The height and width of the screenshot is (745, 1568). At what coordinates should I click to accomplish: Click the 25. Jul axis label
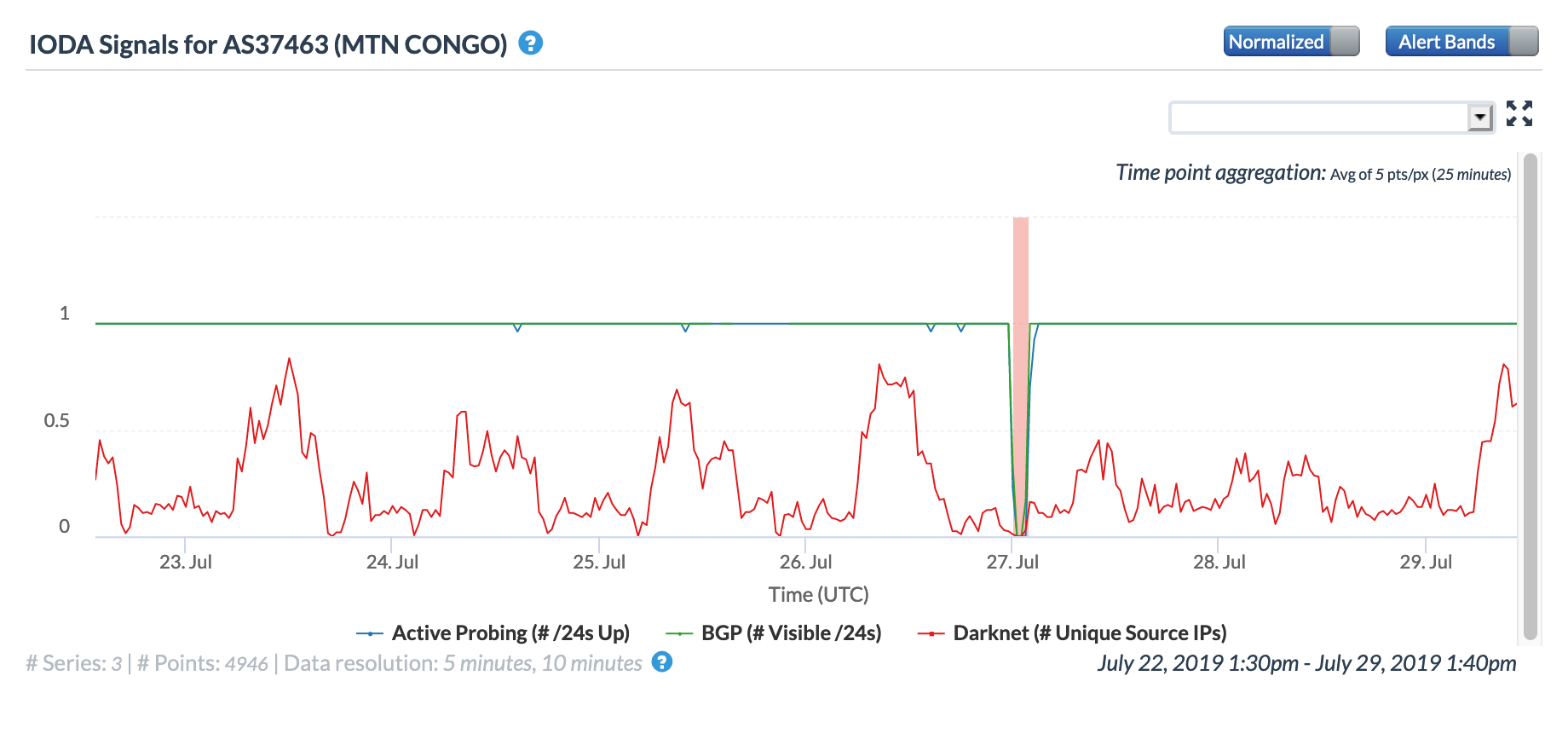pyautogui.click(x=599, y=563)
